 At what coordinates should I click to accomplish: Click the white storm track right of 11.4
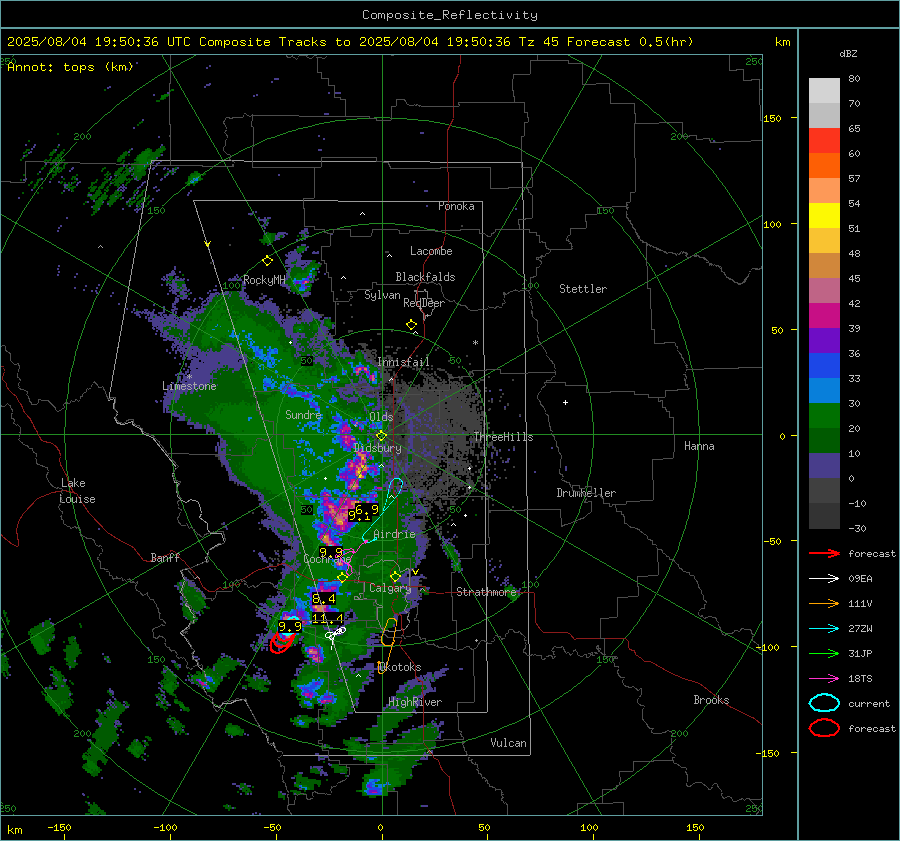(336, 633)
